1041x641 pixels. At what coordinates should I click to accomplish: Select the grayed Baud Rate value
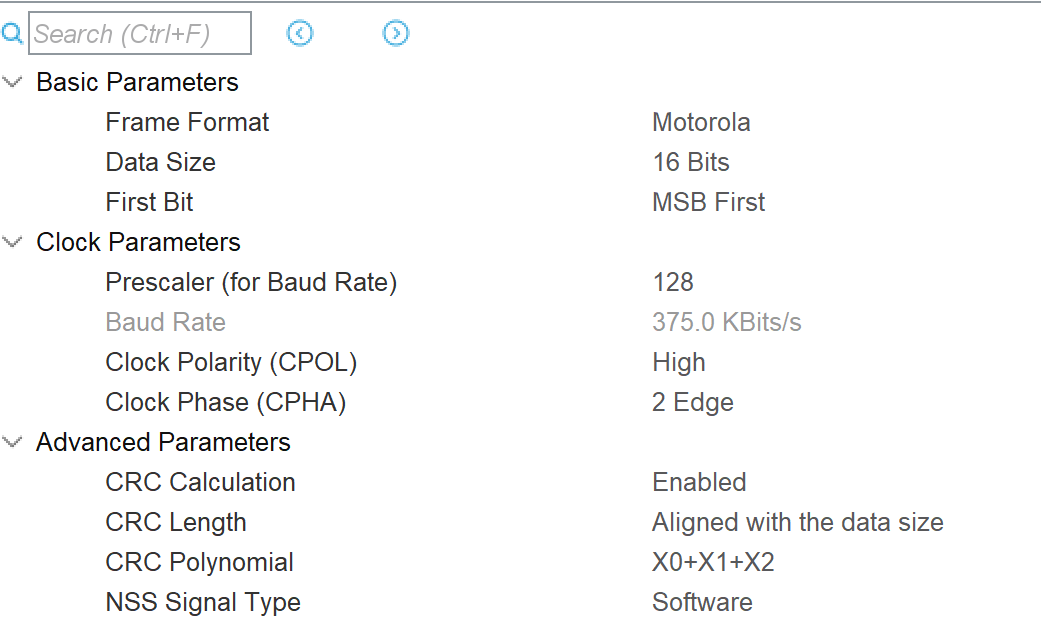point(727,322)
